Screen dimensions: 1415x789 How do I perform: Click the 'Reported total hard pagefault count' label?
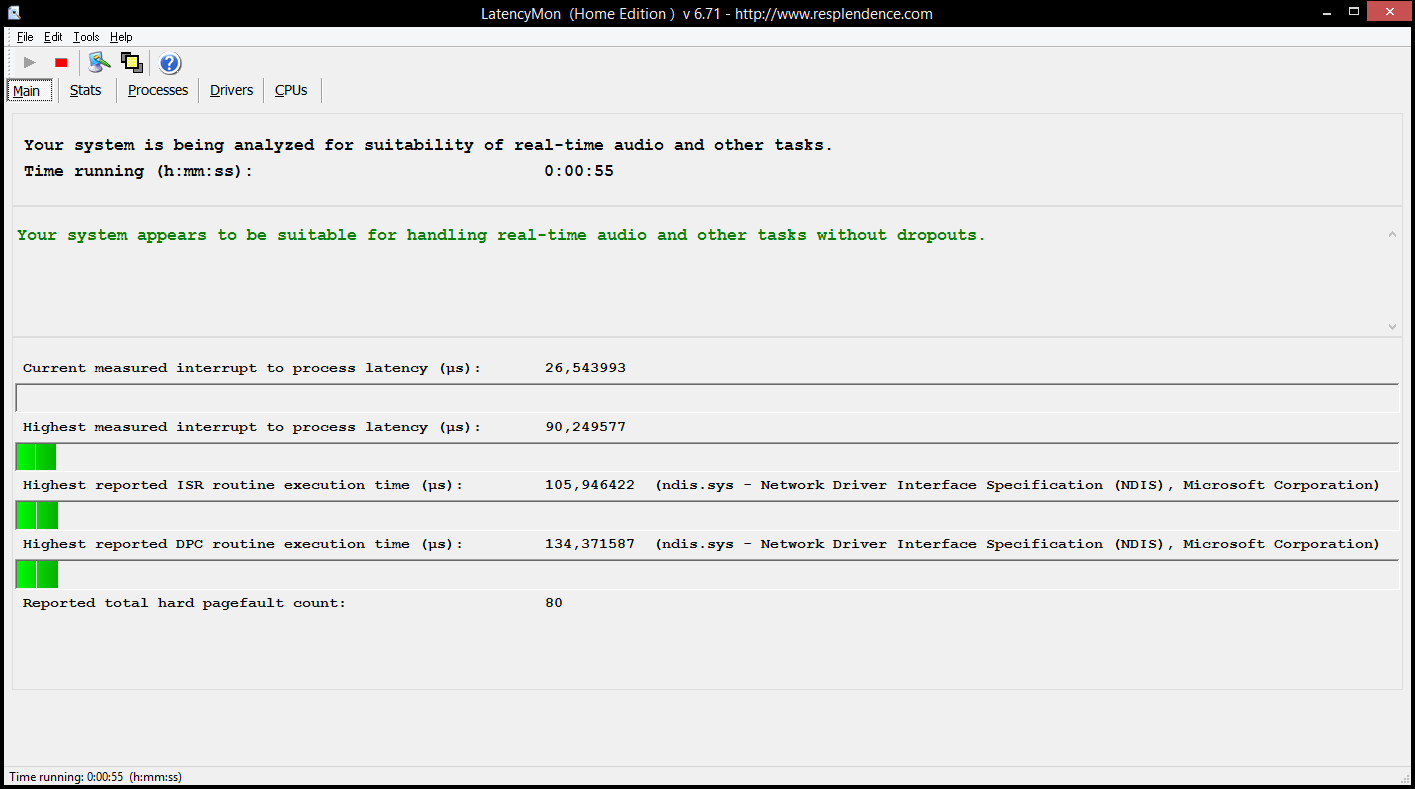(x=184, y=603)
